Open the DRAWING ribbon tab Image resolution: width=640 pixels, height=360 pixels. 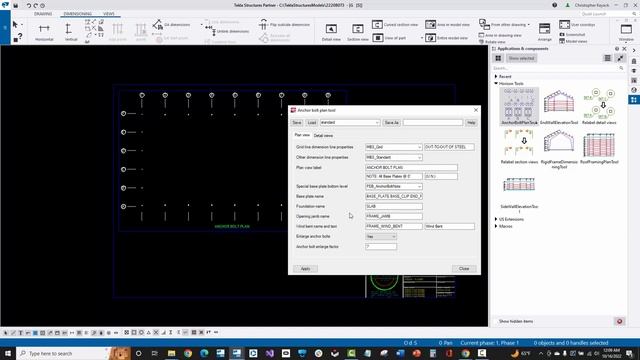coord(43,14)
